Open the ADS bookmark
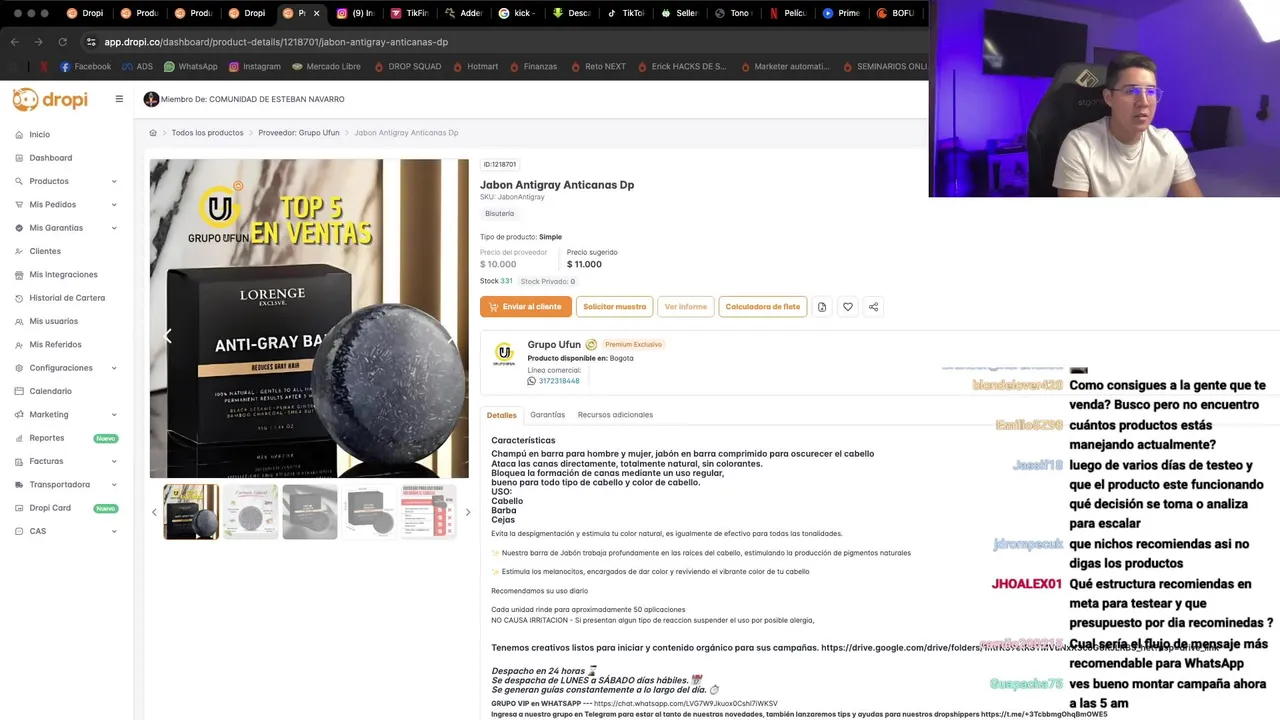Image resolution: width=1280 pixels, height=720 pixels. (137, 67)
